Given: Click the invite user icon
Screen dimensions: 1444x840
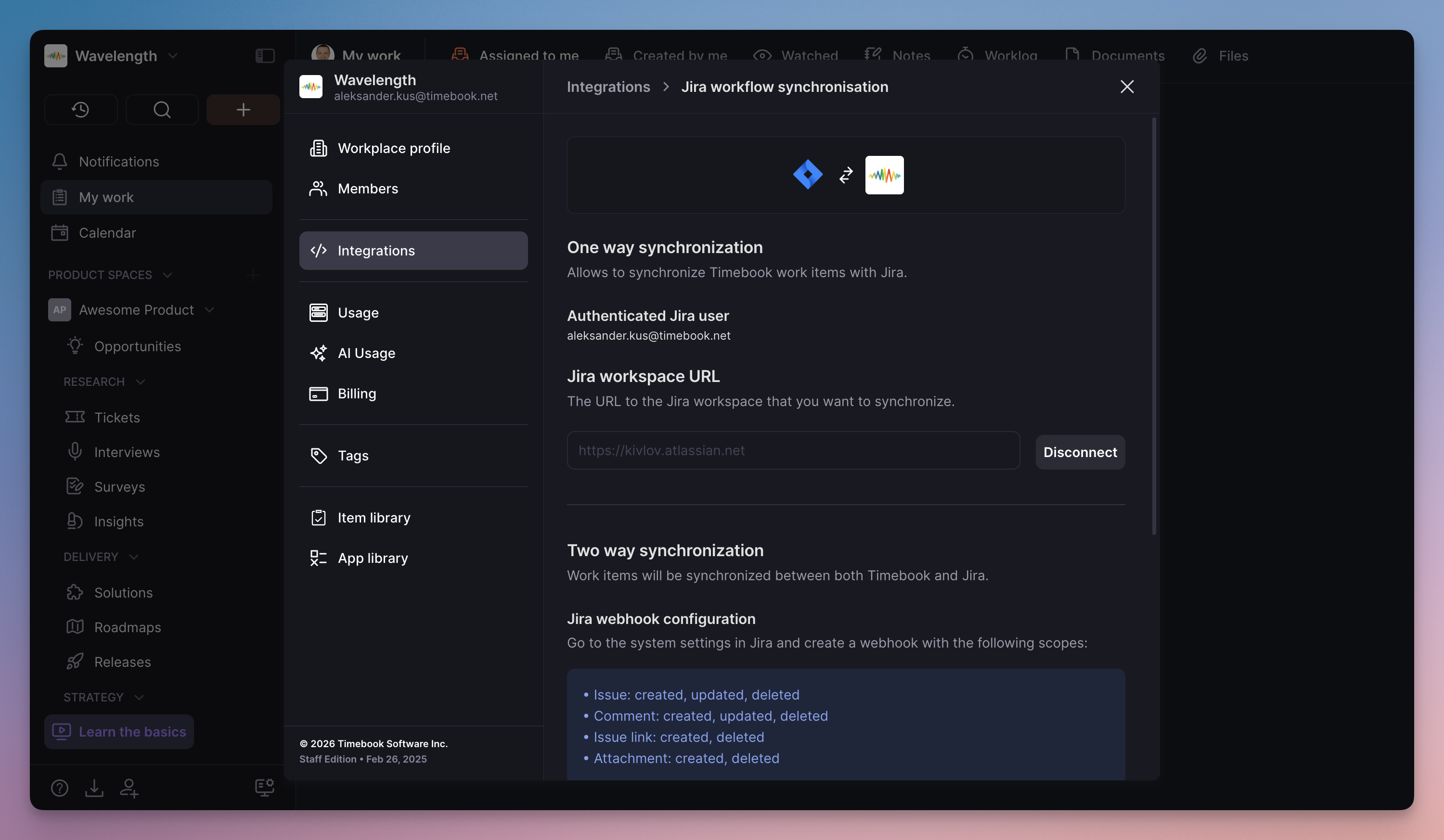Looking at the screenshot, I should click(x=129, y=788).
